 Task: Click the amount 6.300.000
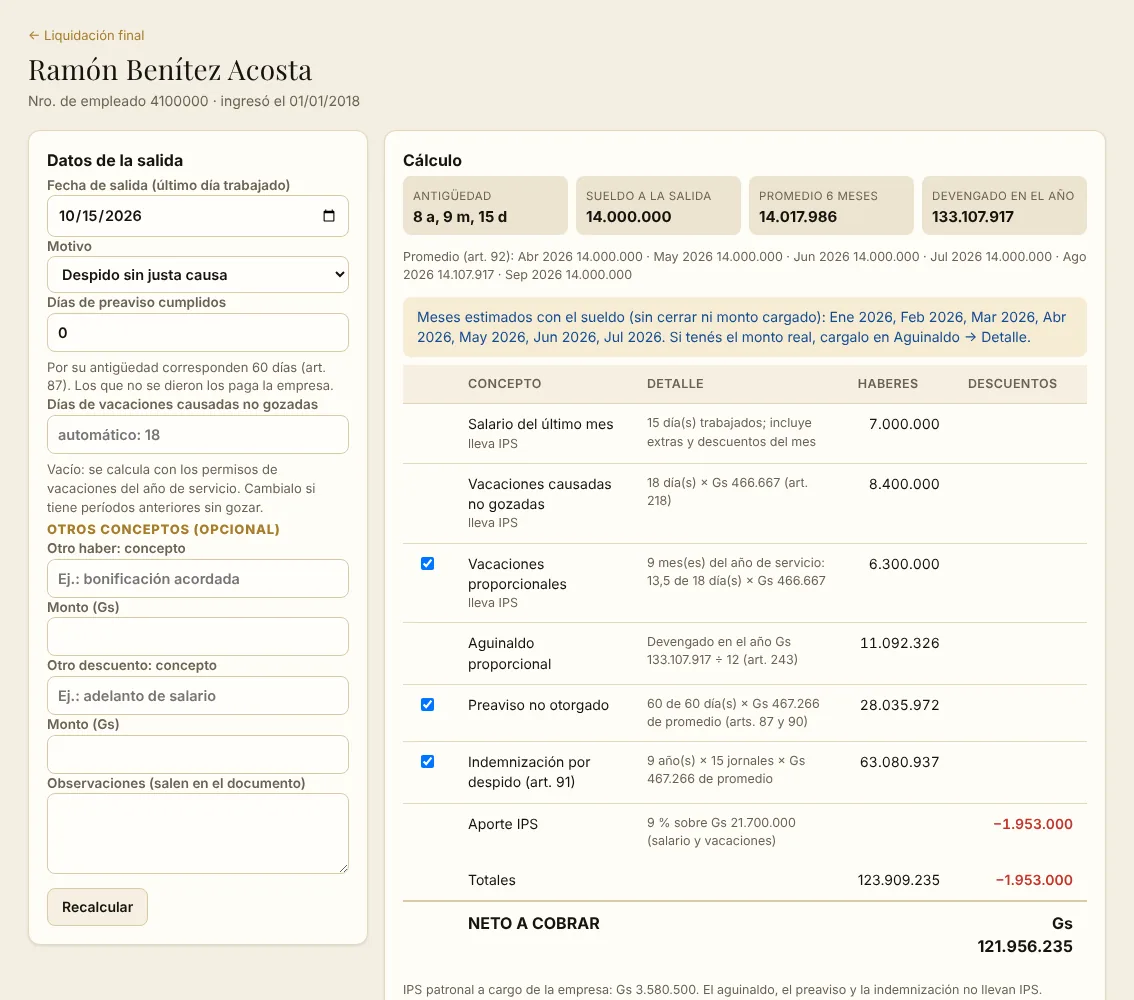904,564
